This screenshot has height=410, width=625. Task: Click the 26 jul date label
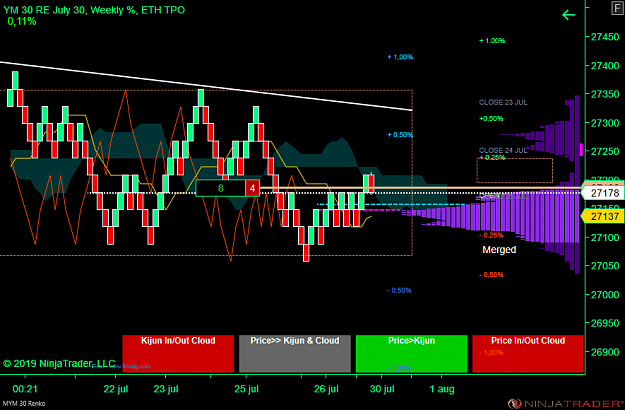[326, 389]
